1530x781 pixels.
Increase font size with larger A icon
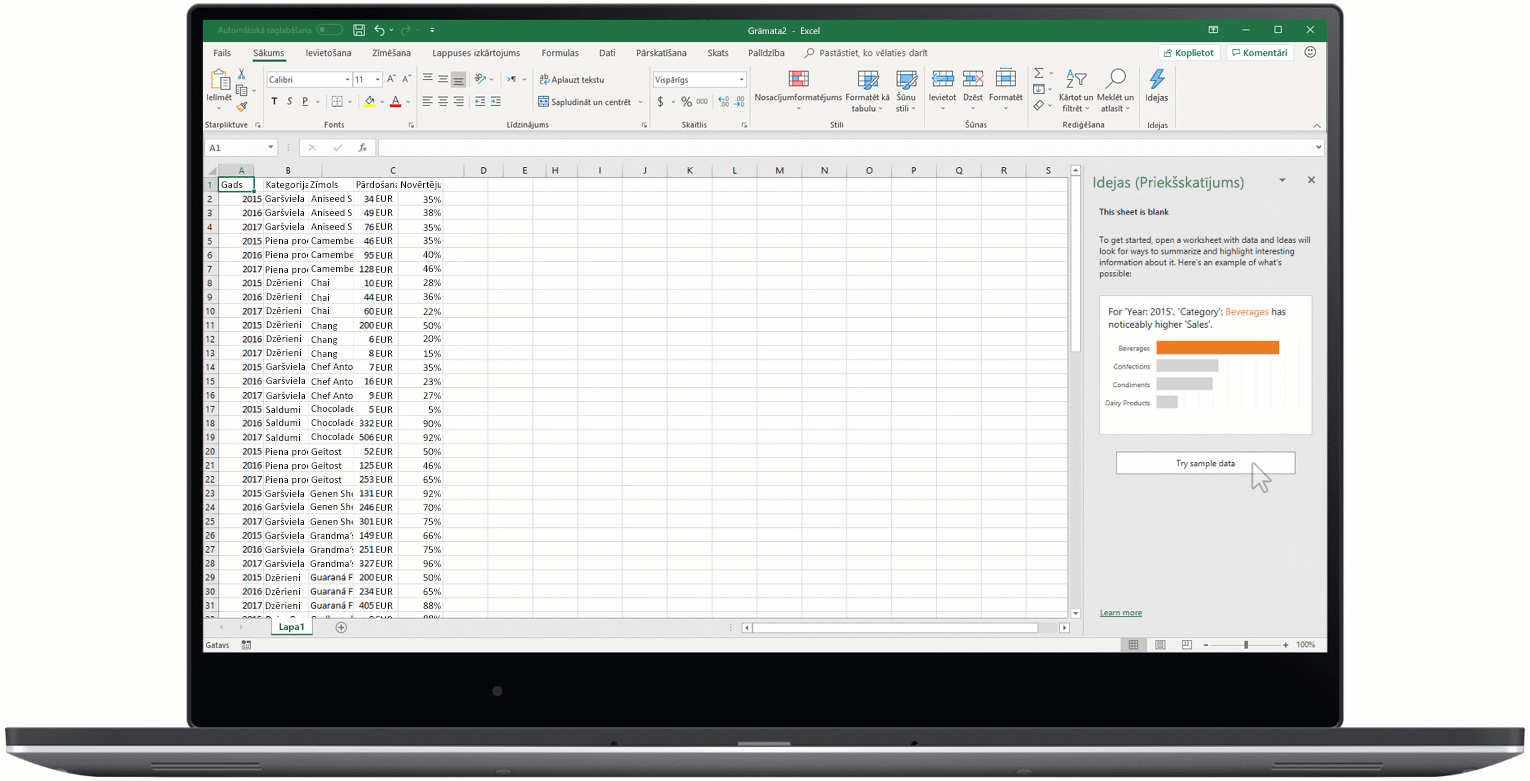tap(392, 79)
